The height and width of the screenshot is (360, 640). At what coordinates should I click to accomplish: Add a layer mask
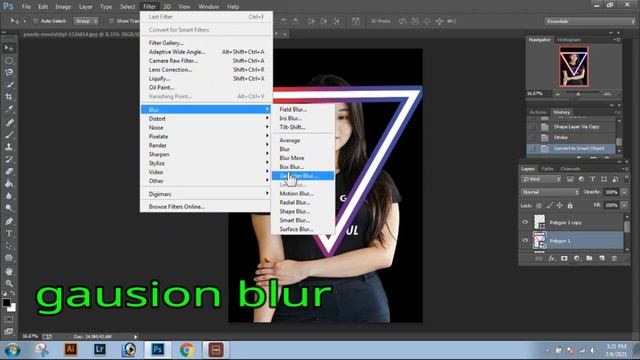[x=564, y=258]
